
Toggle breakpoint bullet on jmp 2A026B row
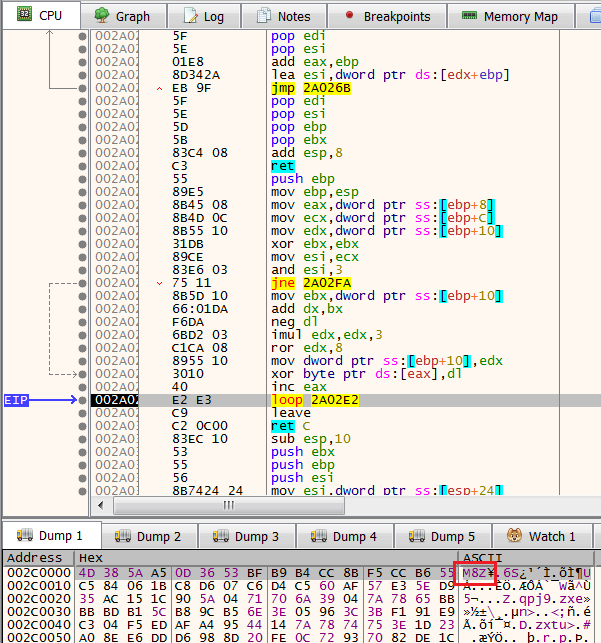click(82, 88)
